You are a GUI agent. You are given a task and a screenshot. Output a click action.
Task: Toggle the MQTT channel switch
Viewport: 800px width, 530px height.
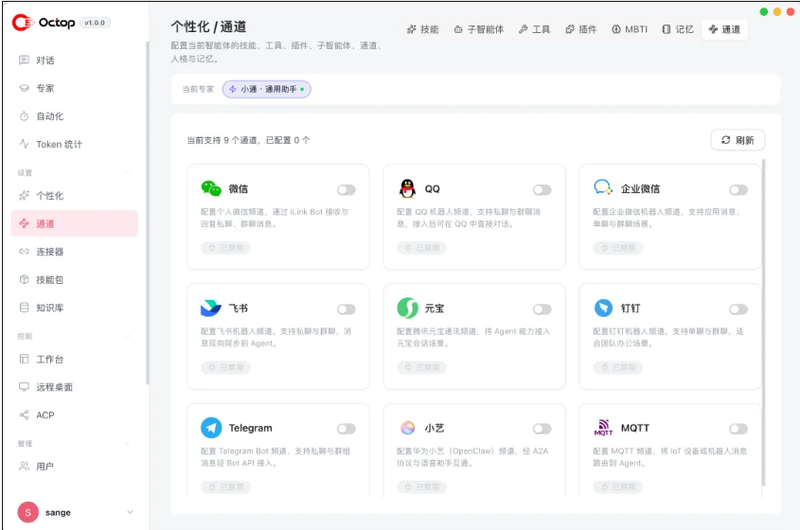738,429
